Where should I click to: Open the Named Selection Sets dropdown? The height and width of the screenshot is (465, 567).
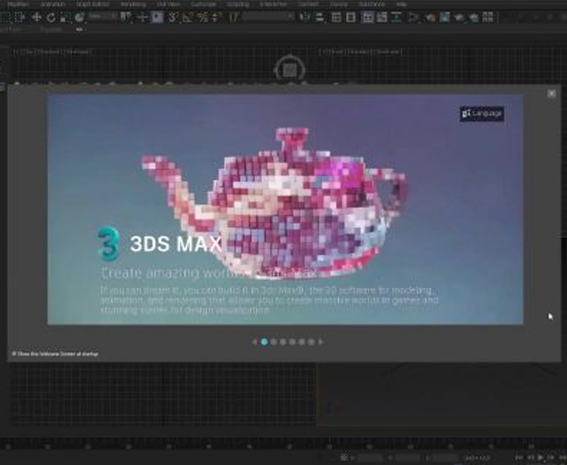[268, 17]
